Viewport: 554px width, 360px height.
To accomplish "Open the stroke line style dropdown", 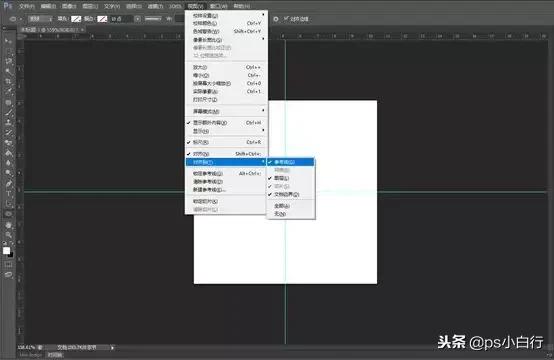I will pos(153,19).
